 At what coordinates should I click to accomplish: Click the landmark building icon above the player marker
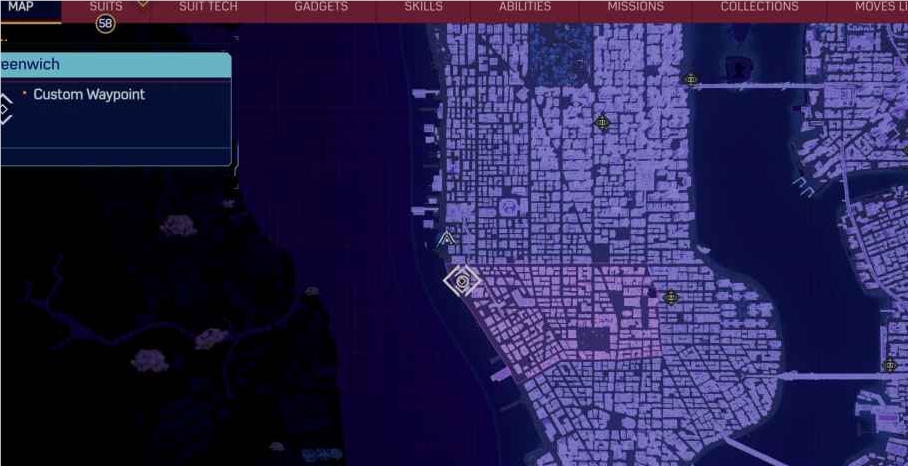pyautogui.click(x=509, y=206)
